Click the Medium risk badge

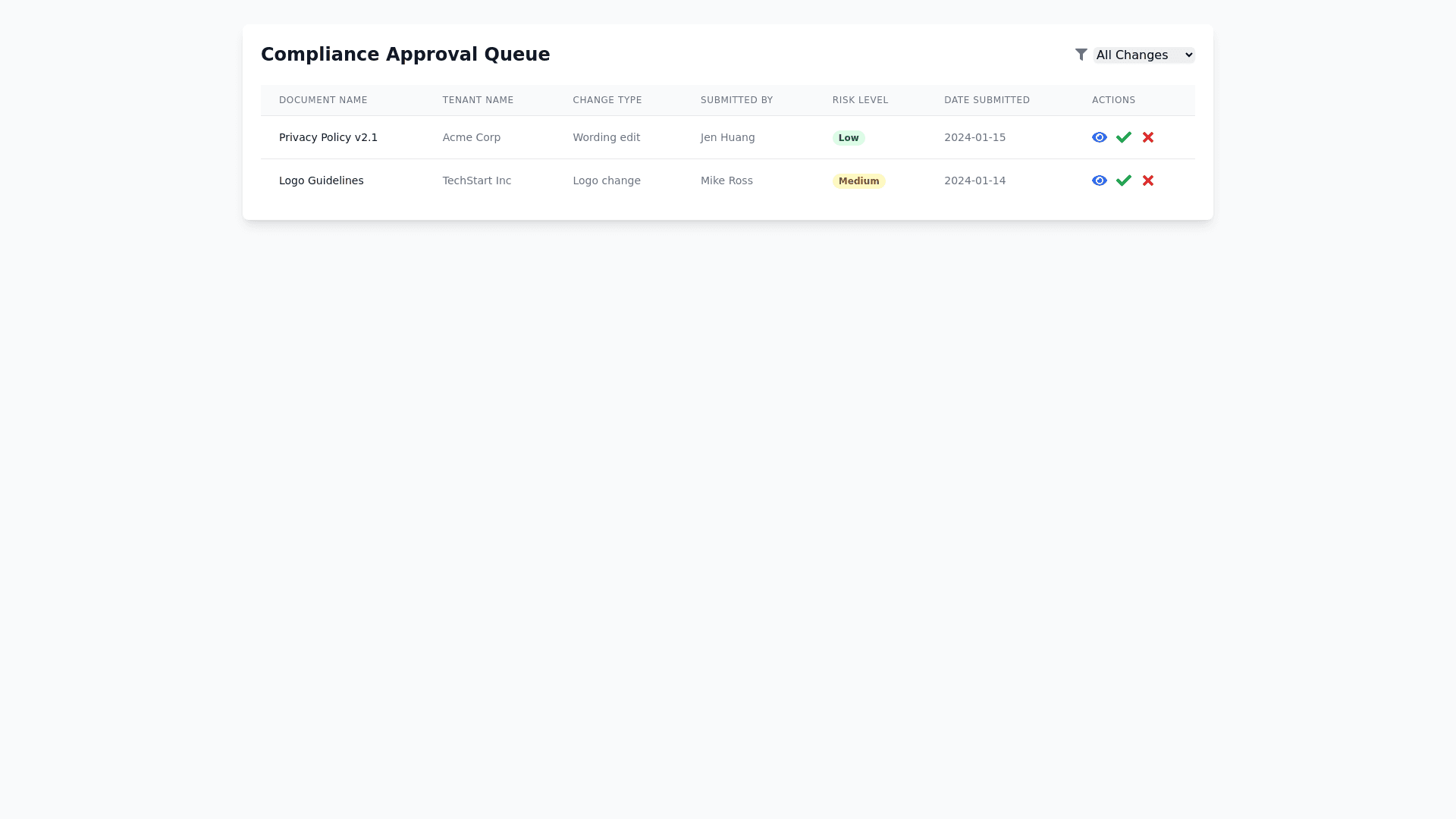pos(858,181)
